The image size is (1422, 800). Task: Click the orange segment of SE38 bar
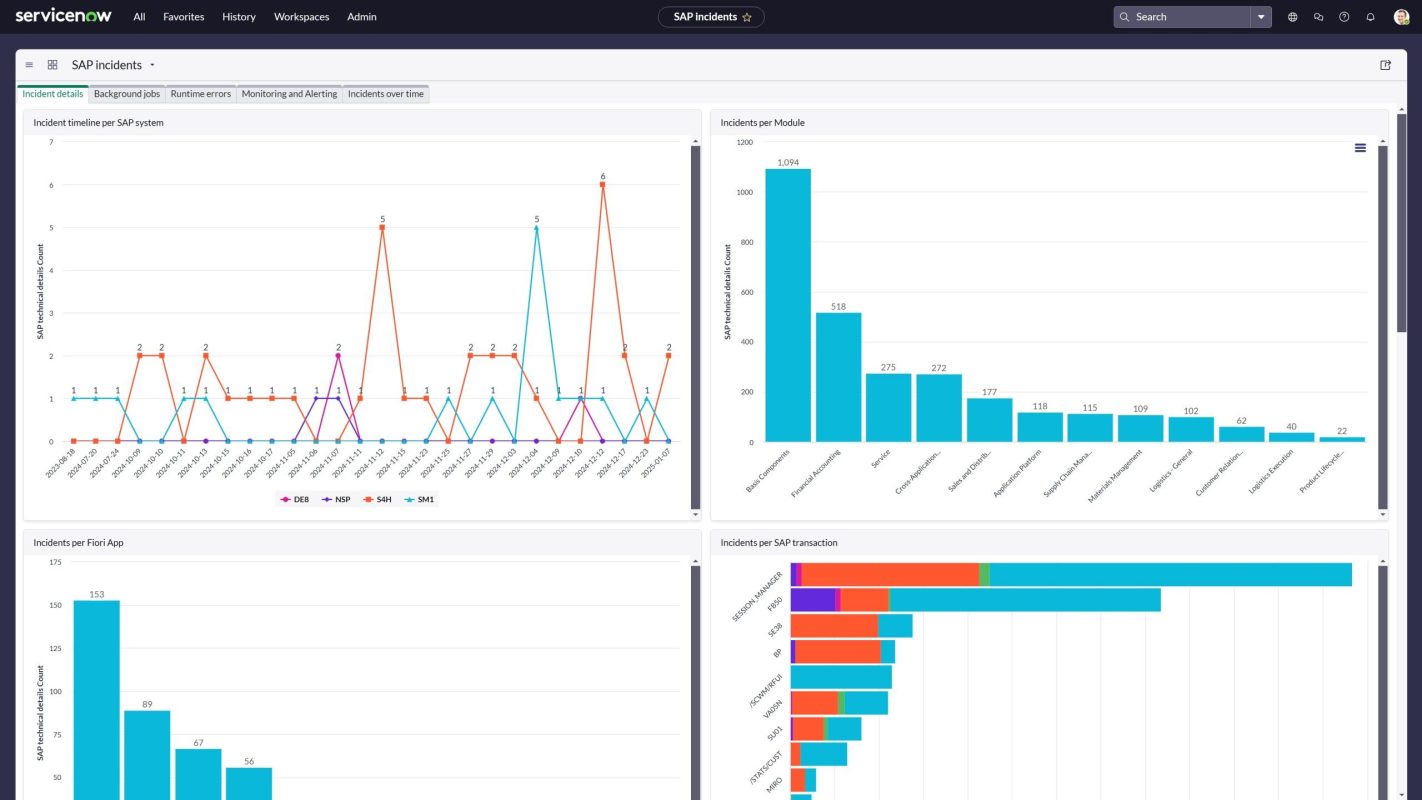[834, 626]
